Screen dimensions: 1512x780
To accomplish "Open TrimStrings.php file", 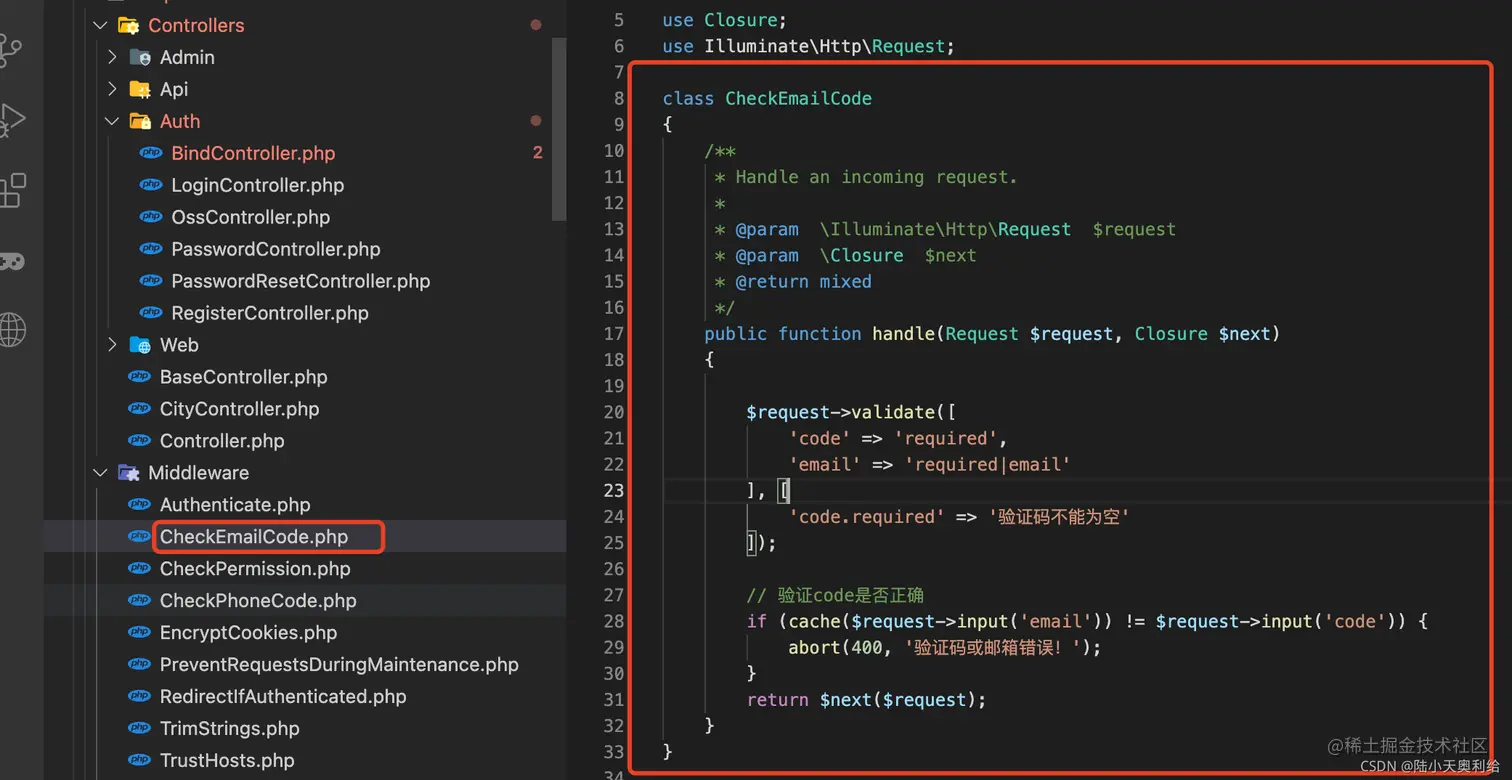I will [229, 729].
